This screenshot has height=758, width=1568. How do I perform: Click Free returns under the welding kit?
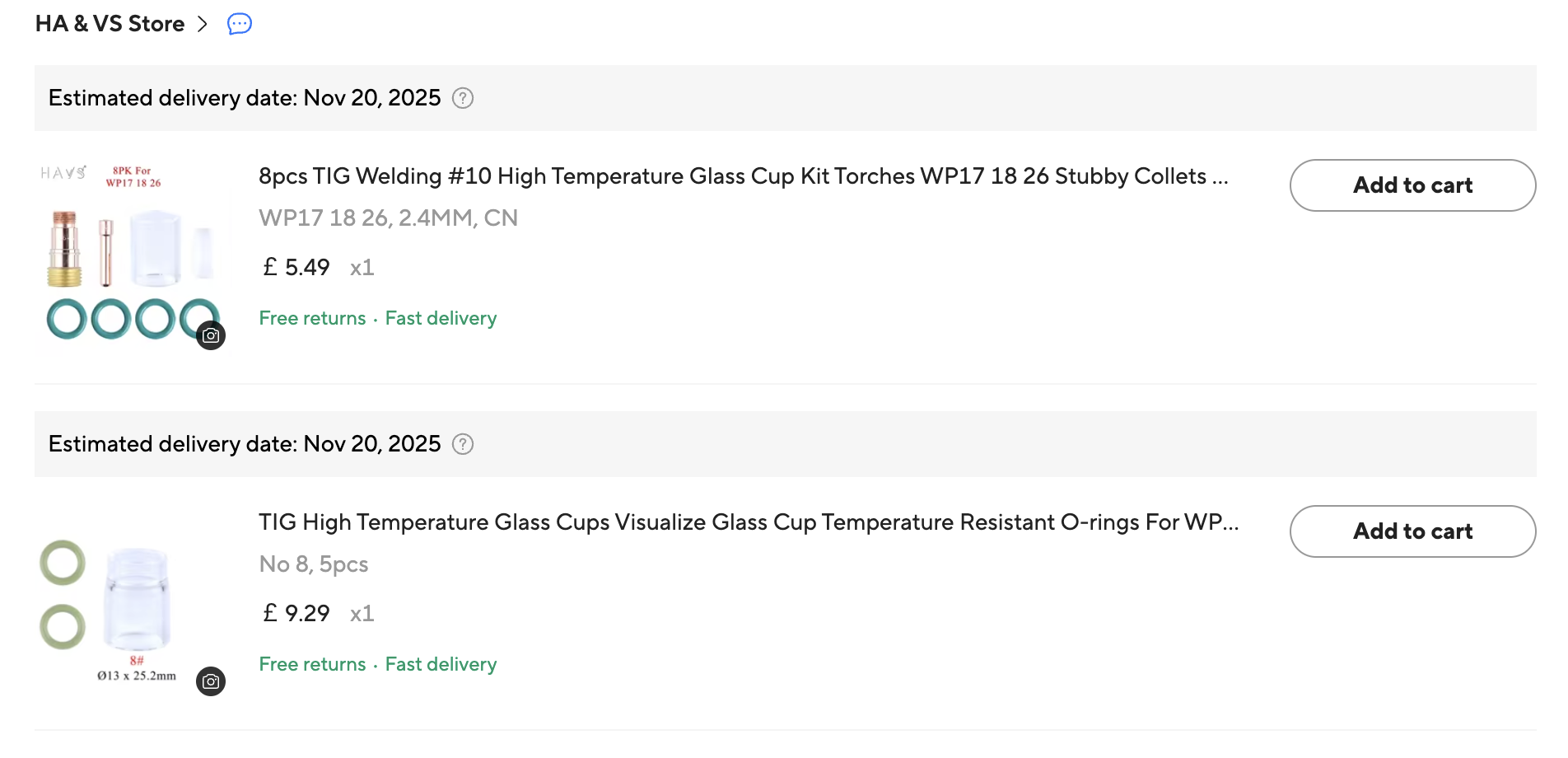tap(312, 318)
